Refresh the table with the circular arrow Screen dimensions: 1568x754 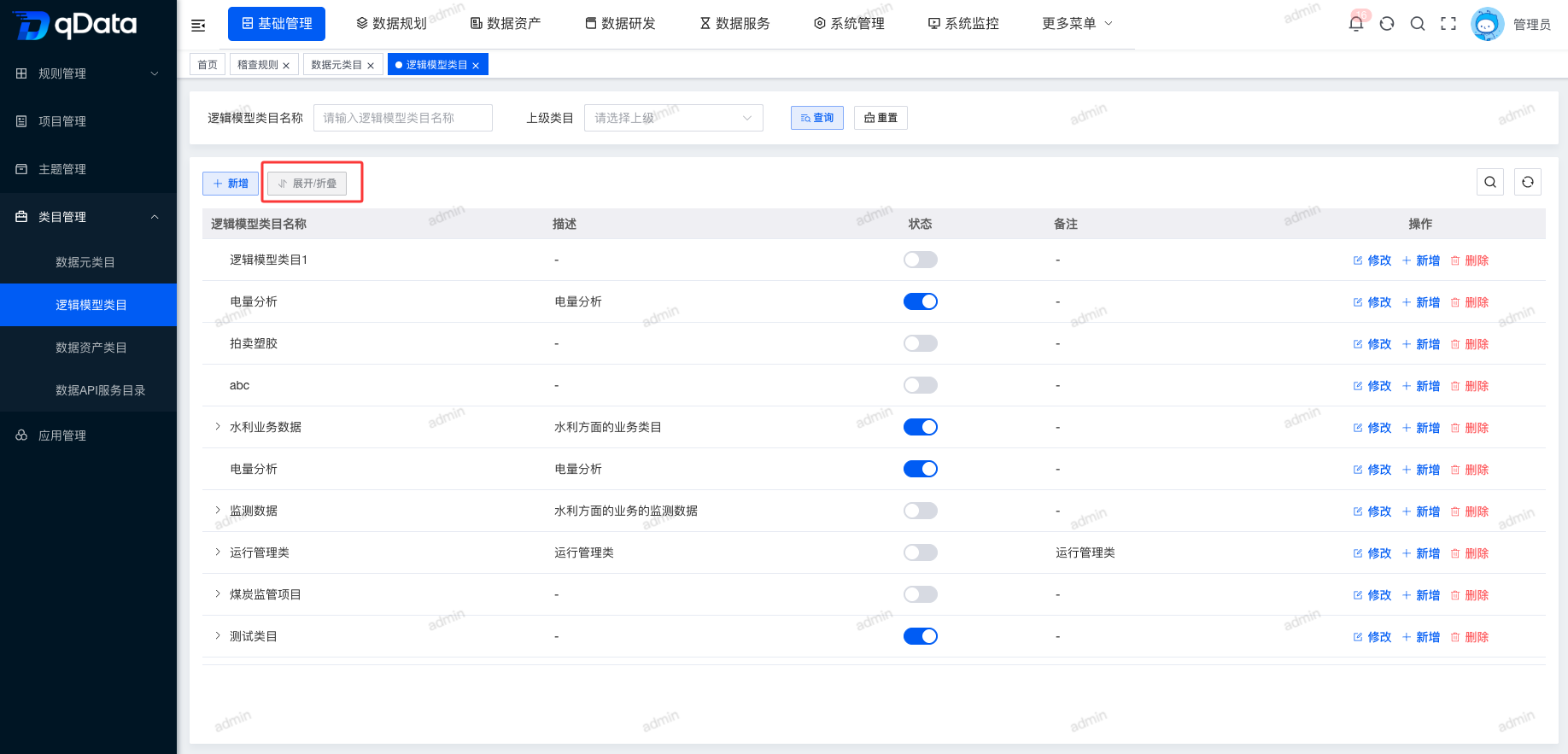click(x=1528, y=182)
